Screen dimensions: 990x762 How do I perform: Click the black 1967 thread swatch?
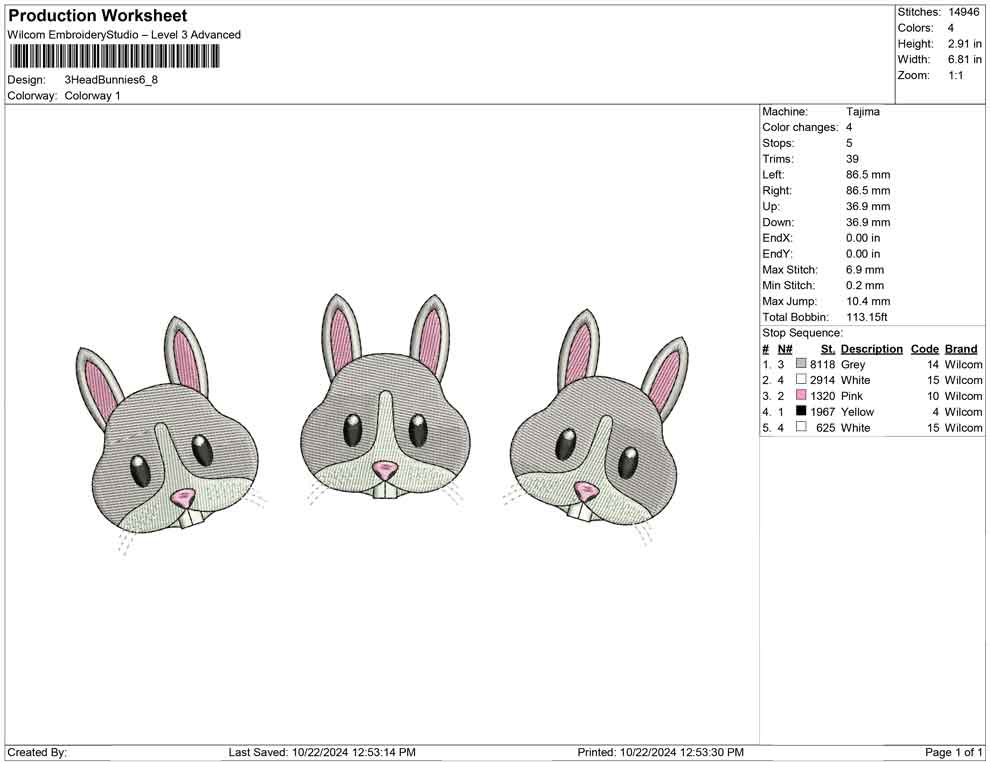(x=801, y=412)
